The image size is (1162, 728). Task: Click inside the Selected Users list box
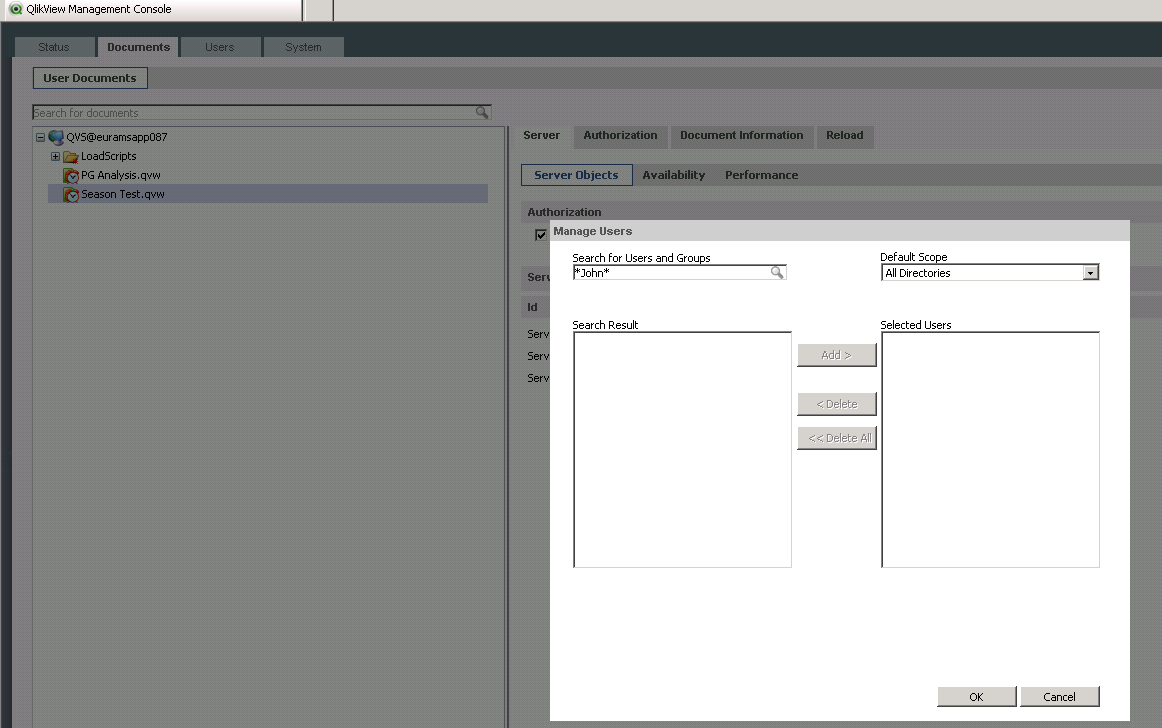point(990,450)
